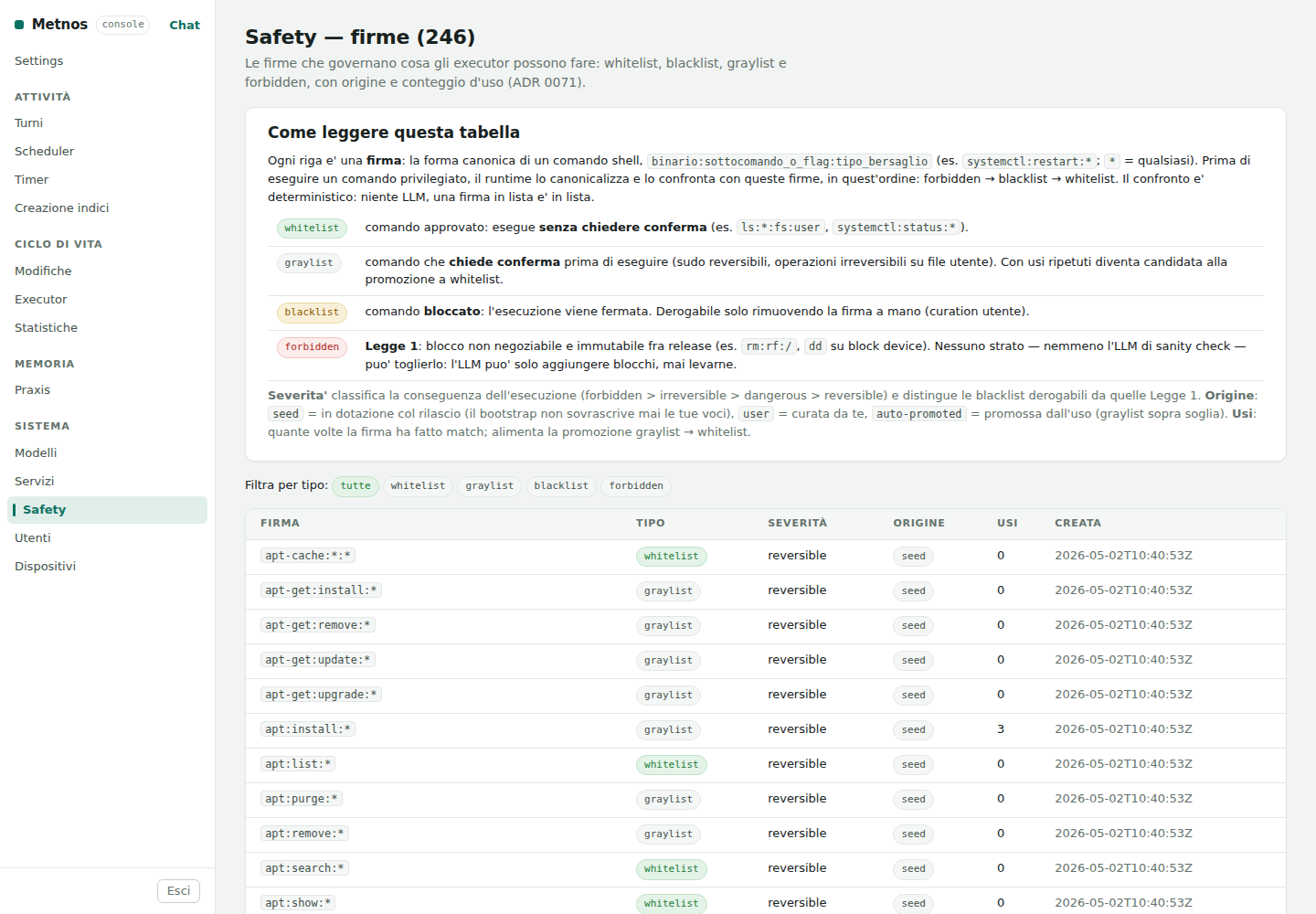Click the TIPO column header

click(x=651, y=524)
